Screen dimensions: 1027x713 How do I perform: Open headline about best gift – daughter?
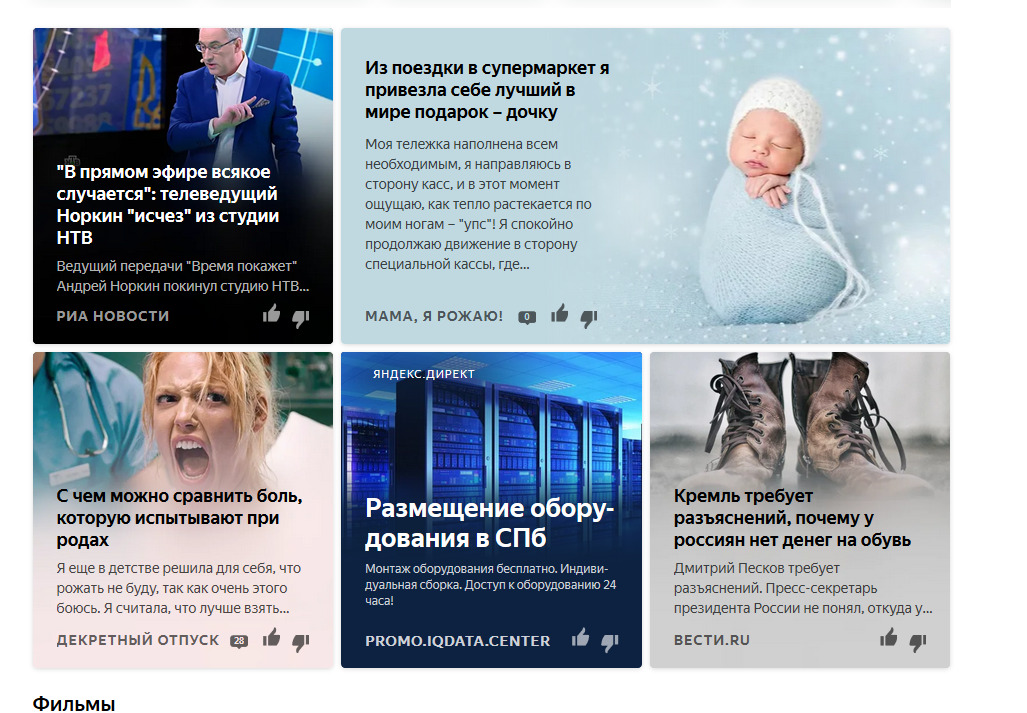(x=487, y=90)
